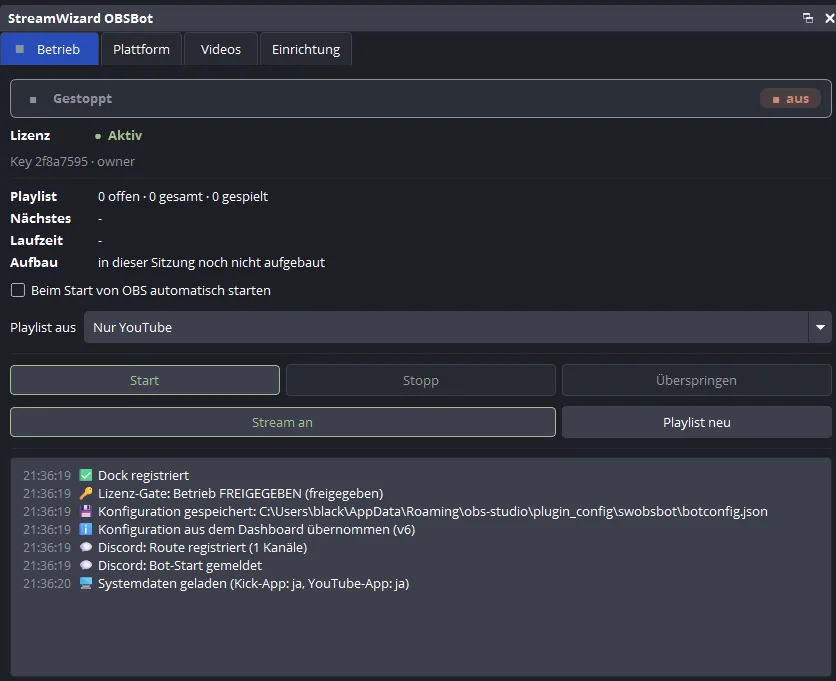Open the Videos tab
The image size is (836, 681).
pos(221,49)
